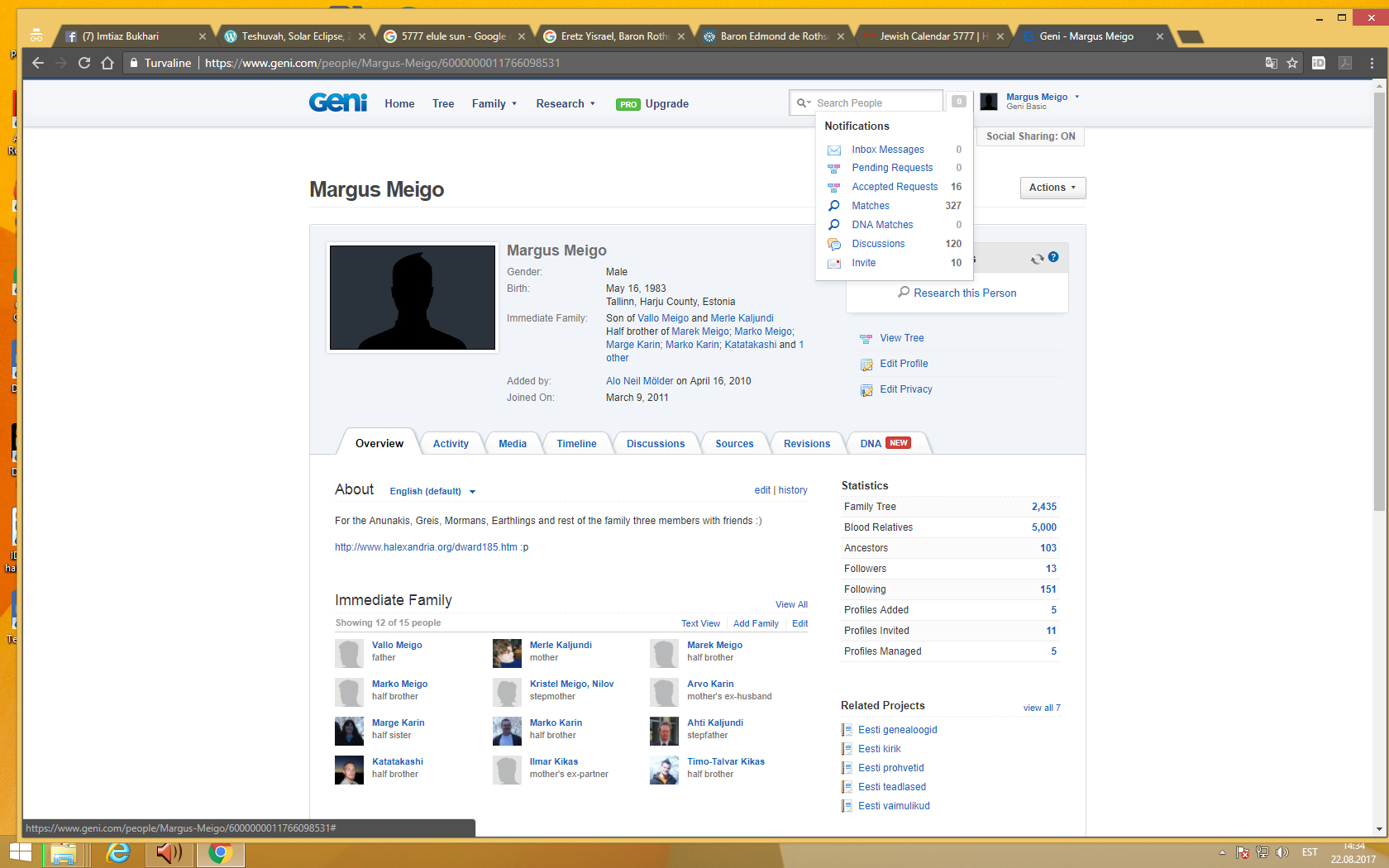This screenshot has width=1389, height=868.
Task: Toggle the notifications counter button
Action: coord(958,102)
